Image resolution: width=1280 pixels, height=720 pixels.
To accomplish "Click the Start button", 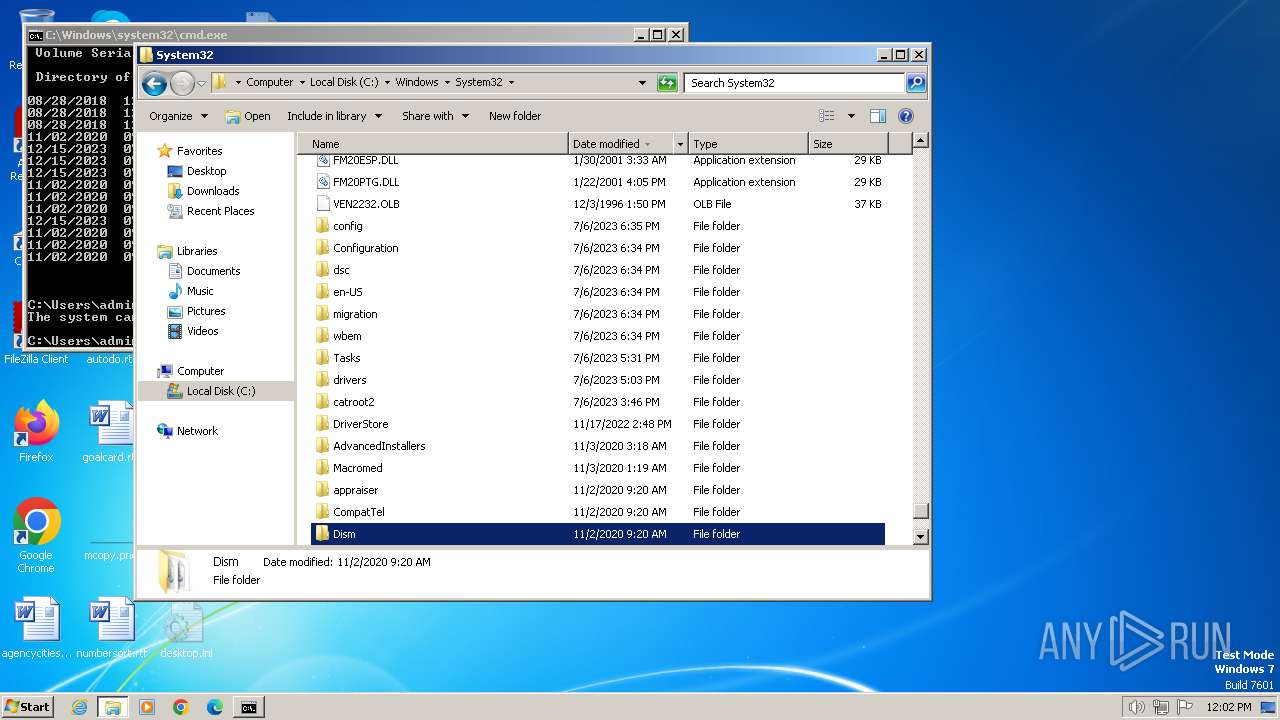I will 28,707.
